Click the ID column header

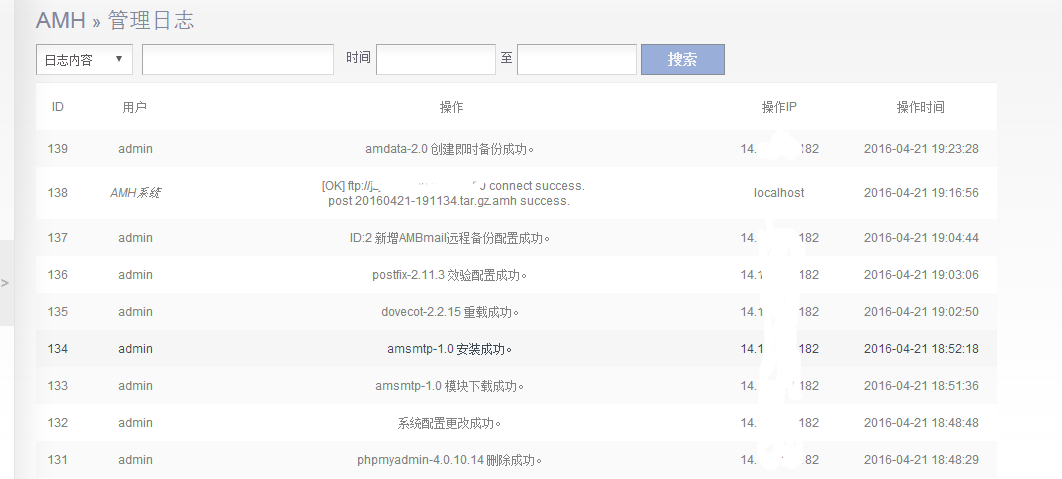(x=58, y=107)
